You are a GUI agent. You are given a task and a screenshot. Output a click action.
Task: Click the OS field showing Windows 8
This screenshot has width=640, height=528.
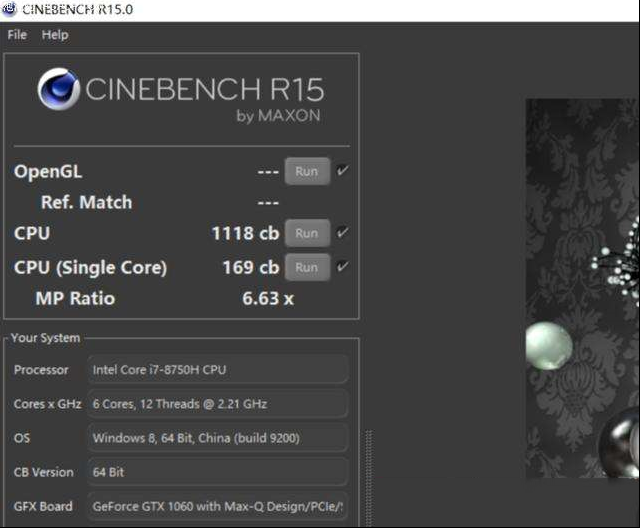point(218,438)
